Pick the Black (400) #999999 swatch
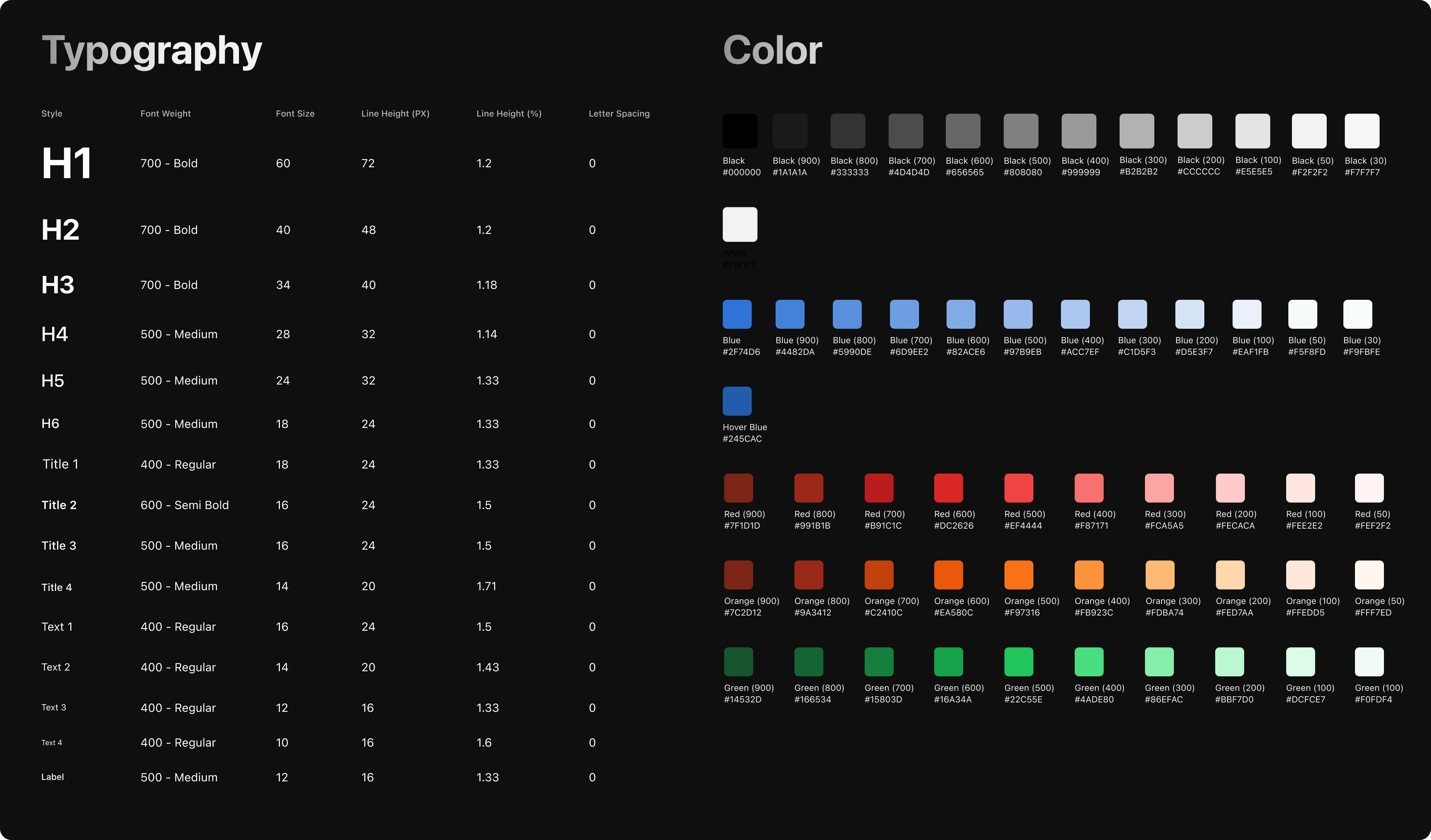 (x=1079, y=131)
